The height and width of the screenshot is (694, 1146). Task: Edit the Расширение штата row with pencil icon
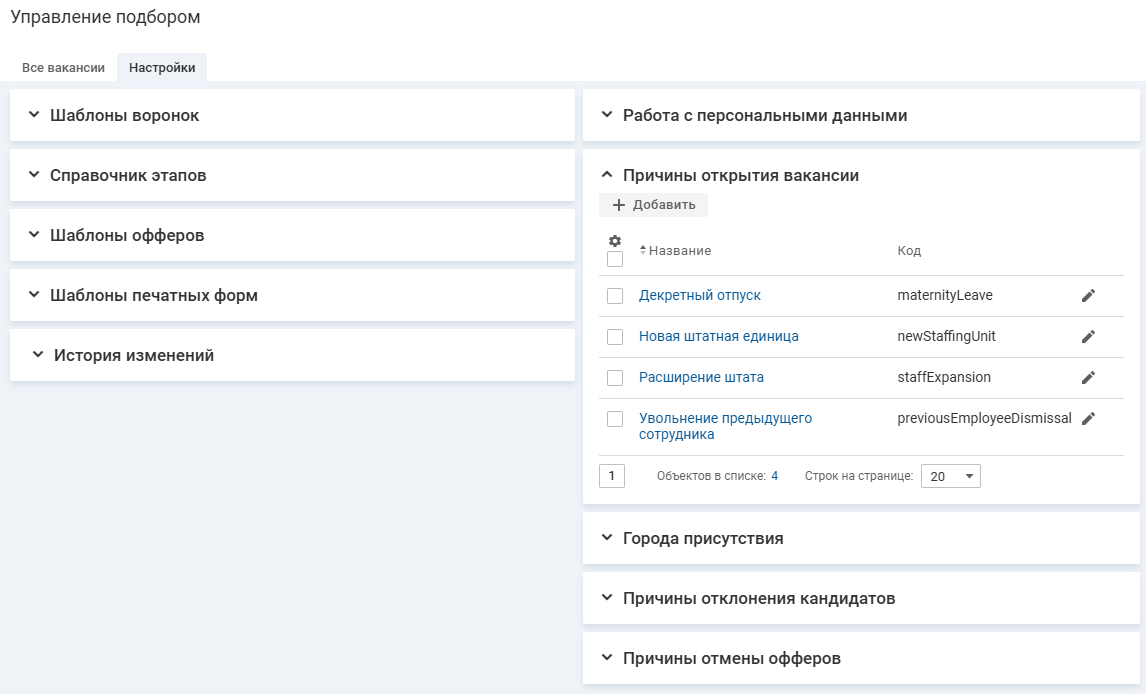[x=1088, y=378]
